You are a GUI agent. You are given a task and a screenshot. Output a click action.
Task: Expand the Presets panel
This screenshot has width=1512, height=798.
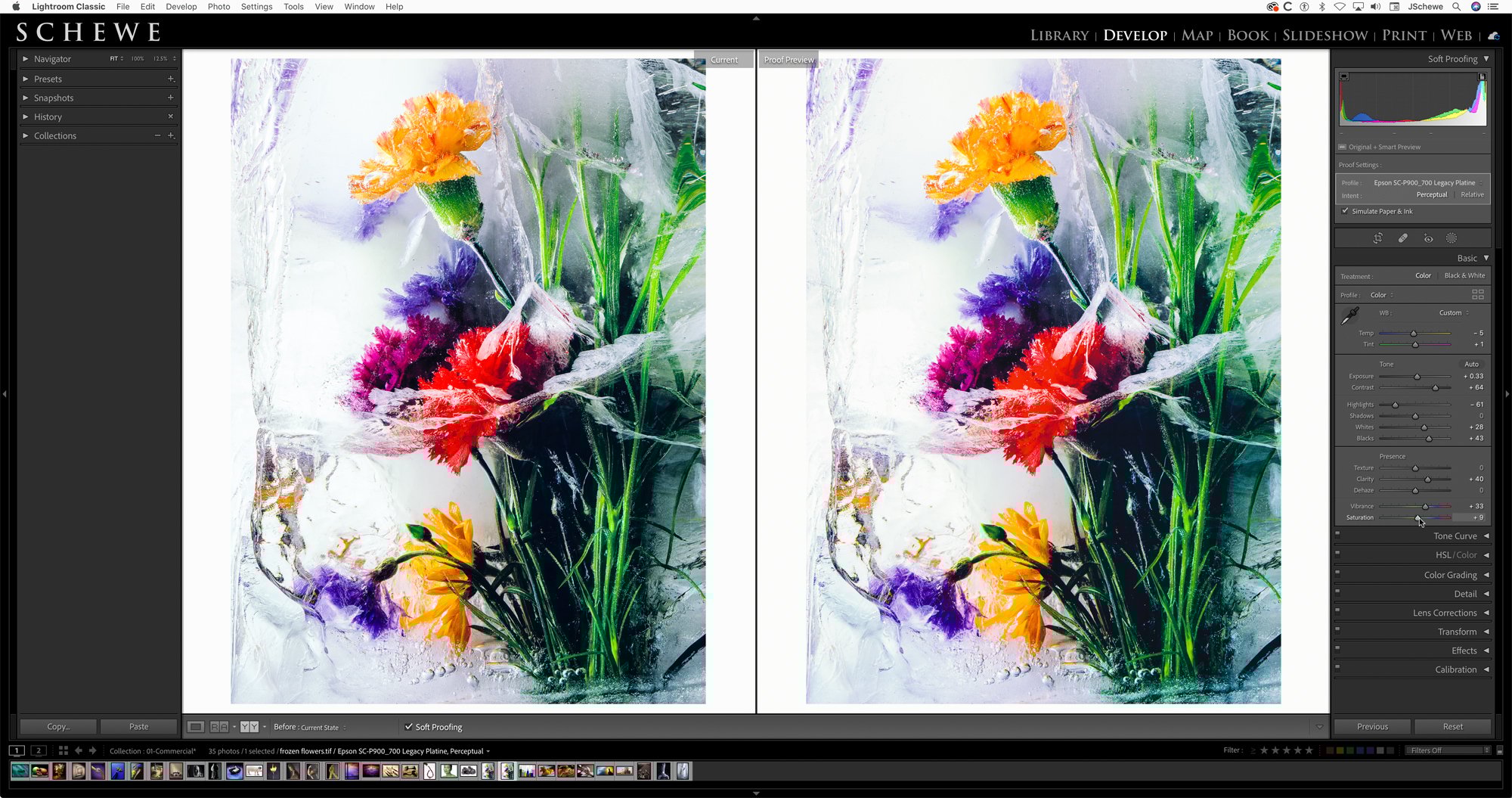tap(48, 79)
